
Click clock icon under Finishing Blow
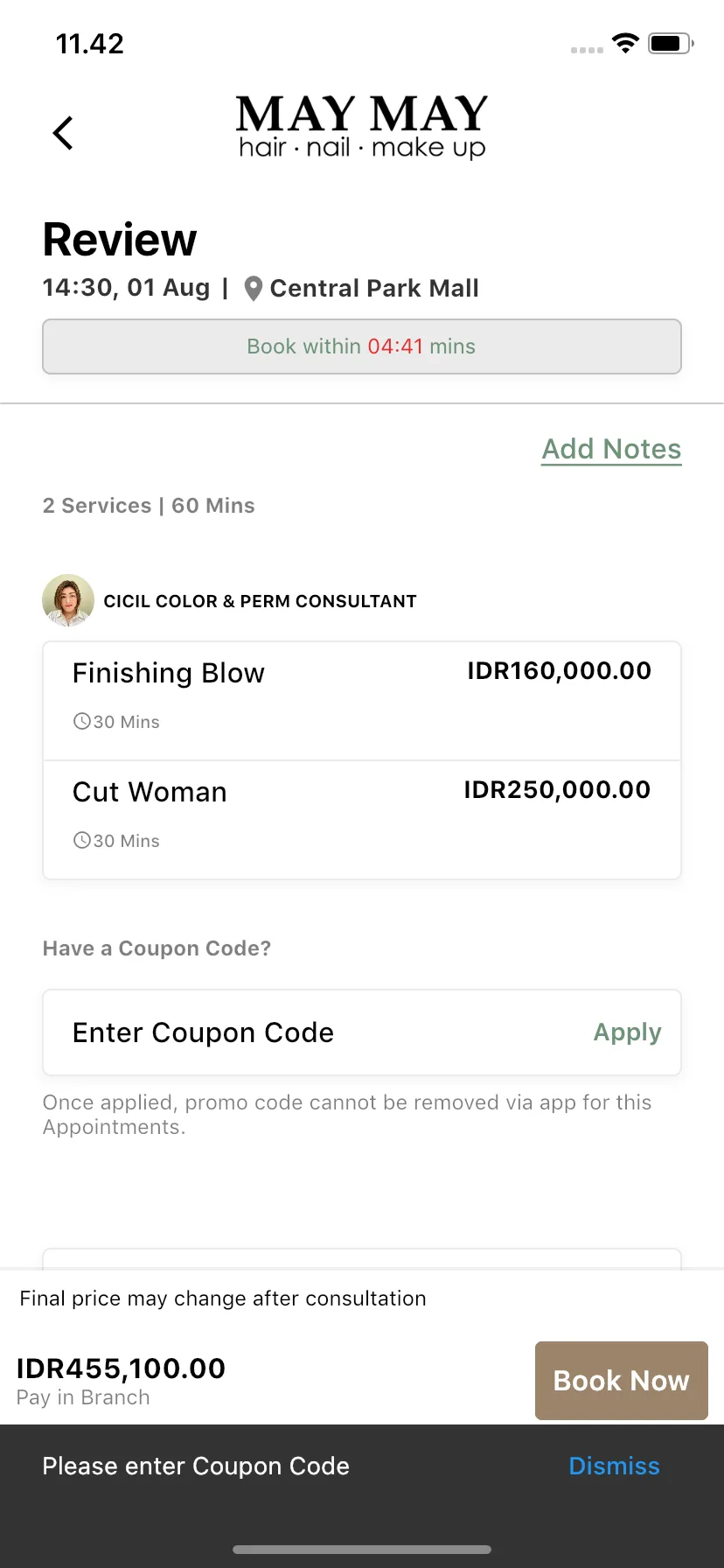pos(82,721)
